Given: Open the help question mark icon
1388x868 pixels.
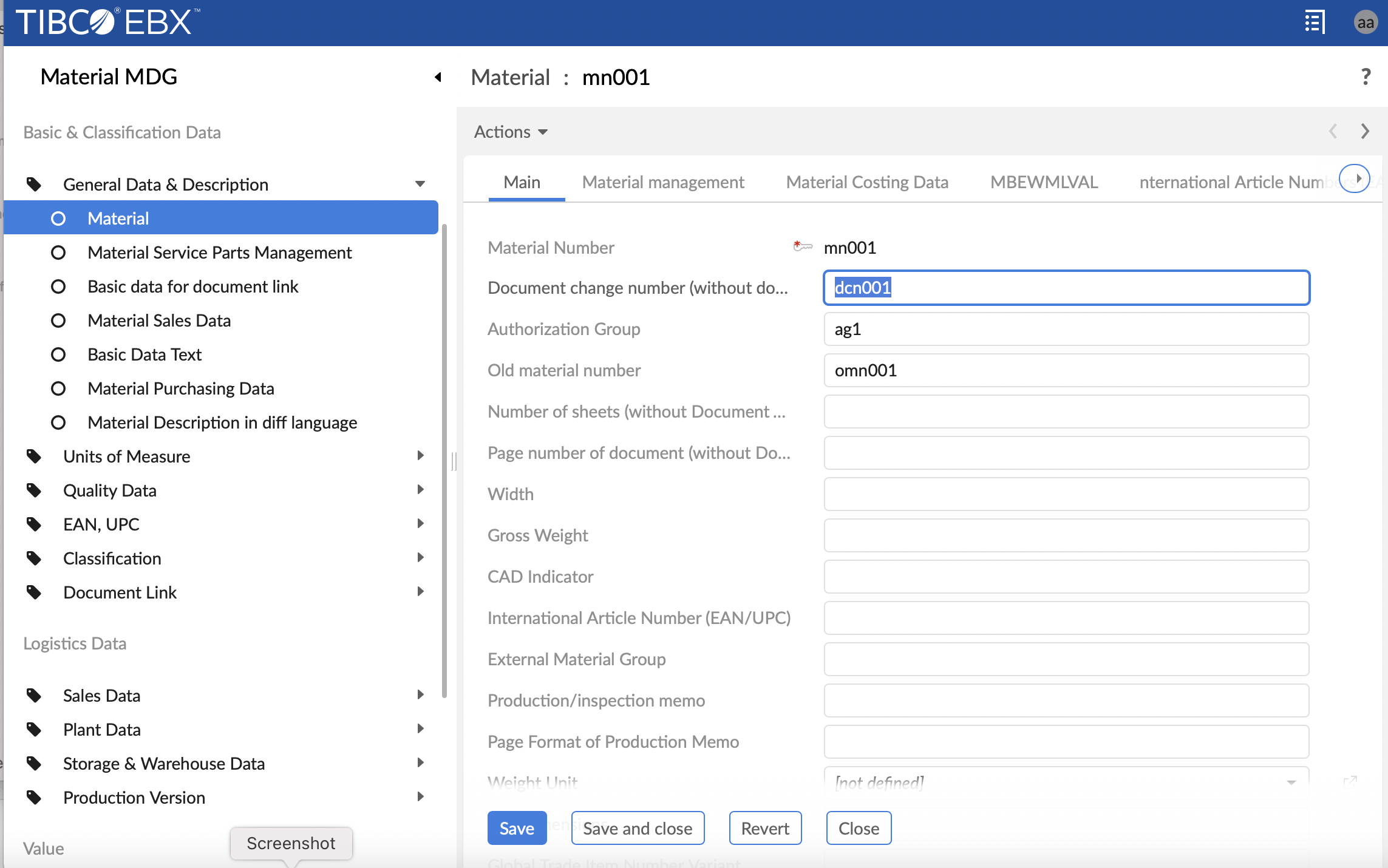Looking at the screenshot, I should [1365, 77].
